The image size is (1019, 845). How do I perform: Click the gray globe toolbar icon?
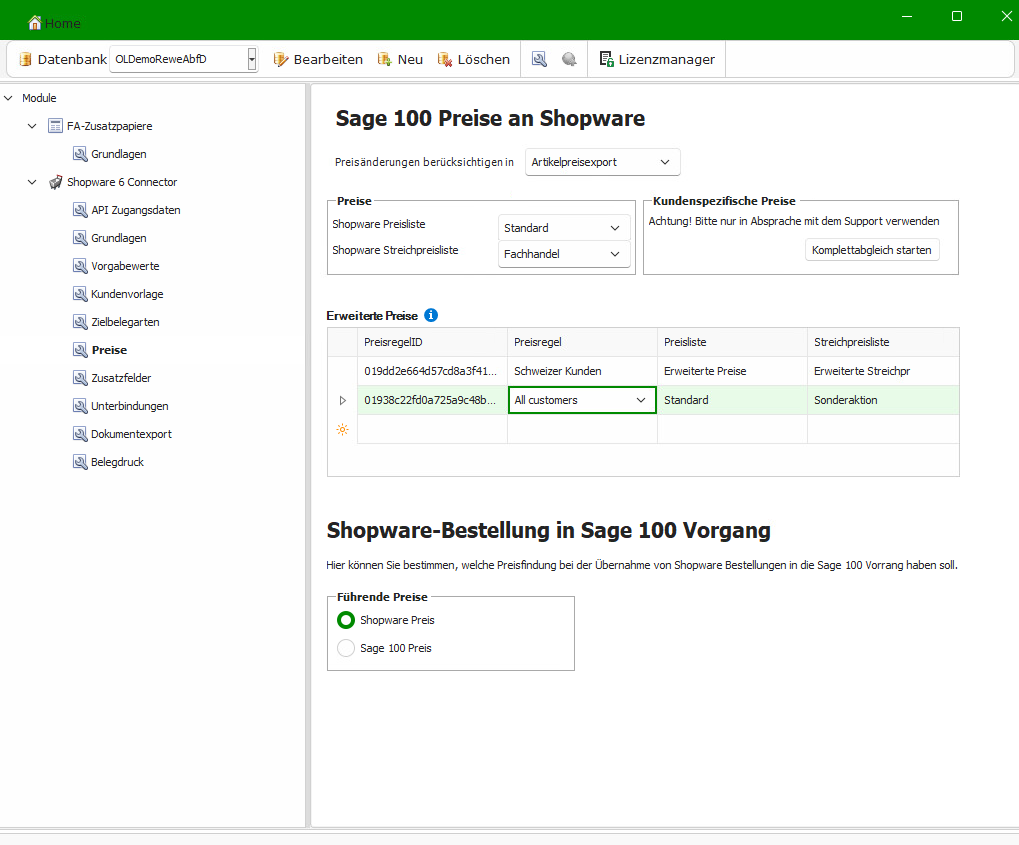(569, 59)
